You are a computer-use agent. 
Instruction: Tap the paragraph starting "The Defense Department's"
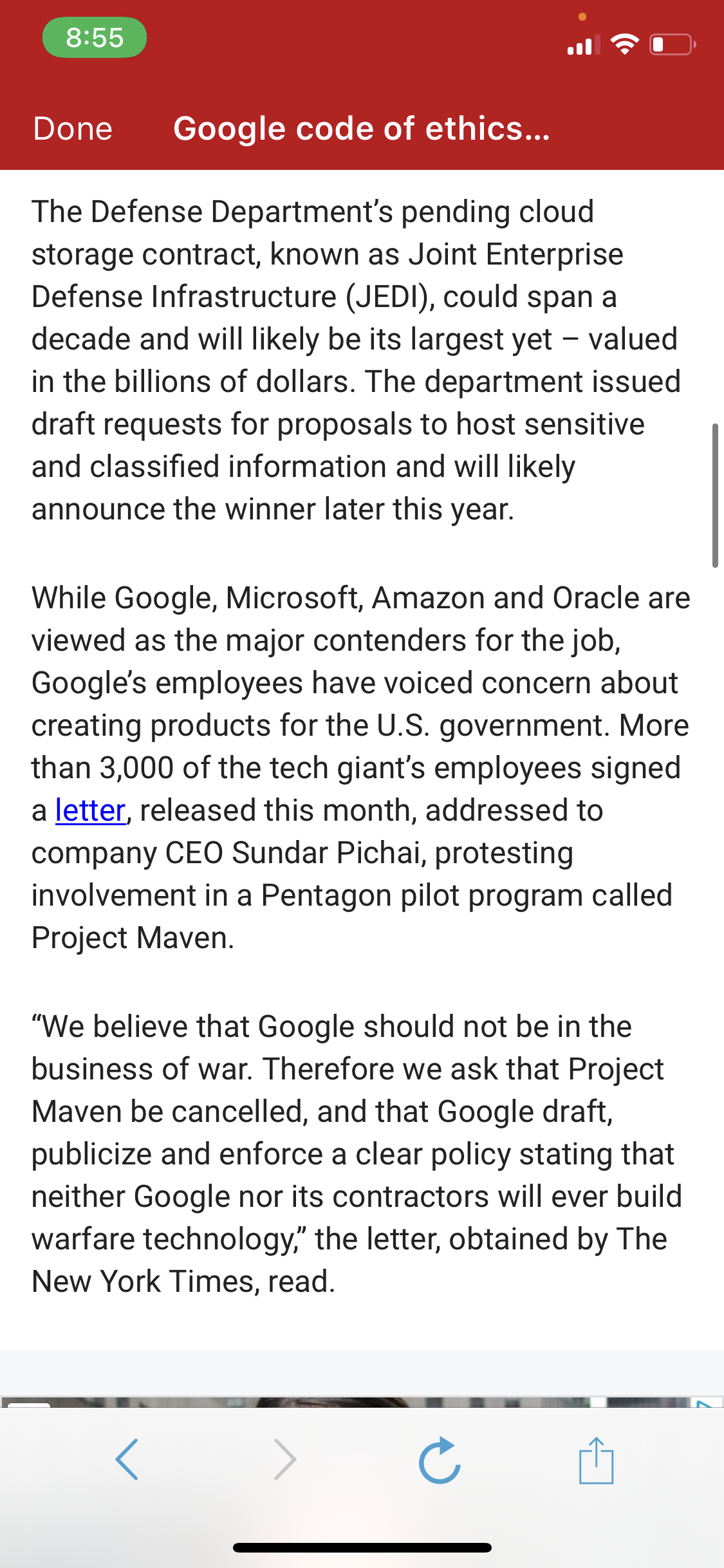coord(357,360)
